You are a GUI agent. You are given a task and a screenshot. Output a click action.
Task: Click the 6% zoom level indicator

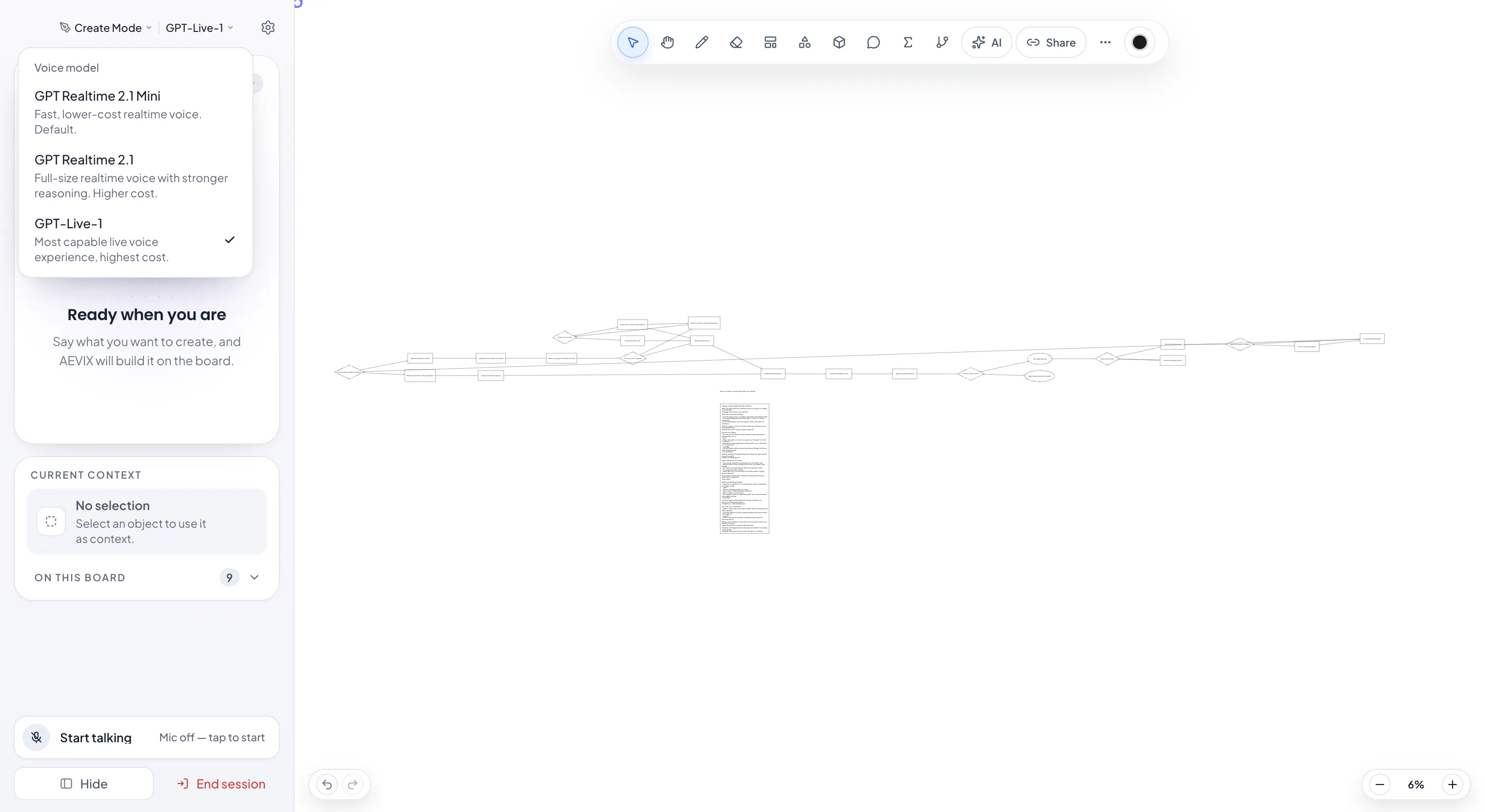coord(1416,785)
